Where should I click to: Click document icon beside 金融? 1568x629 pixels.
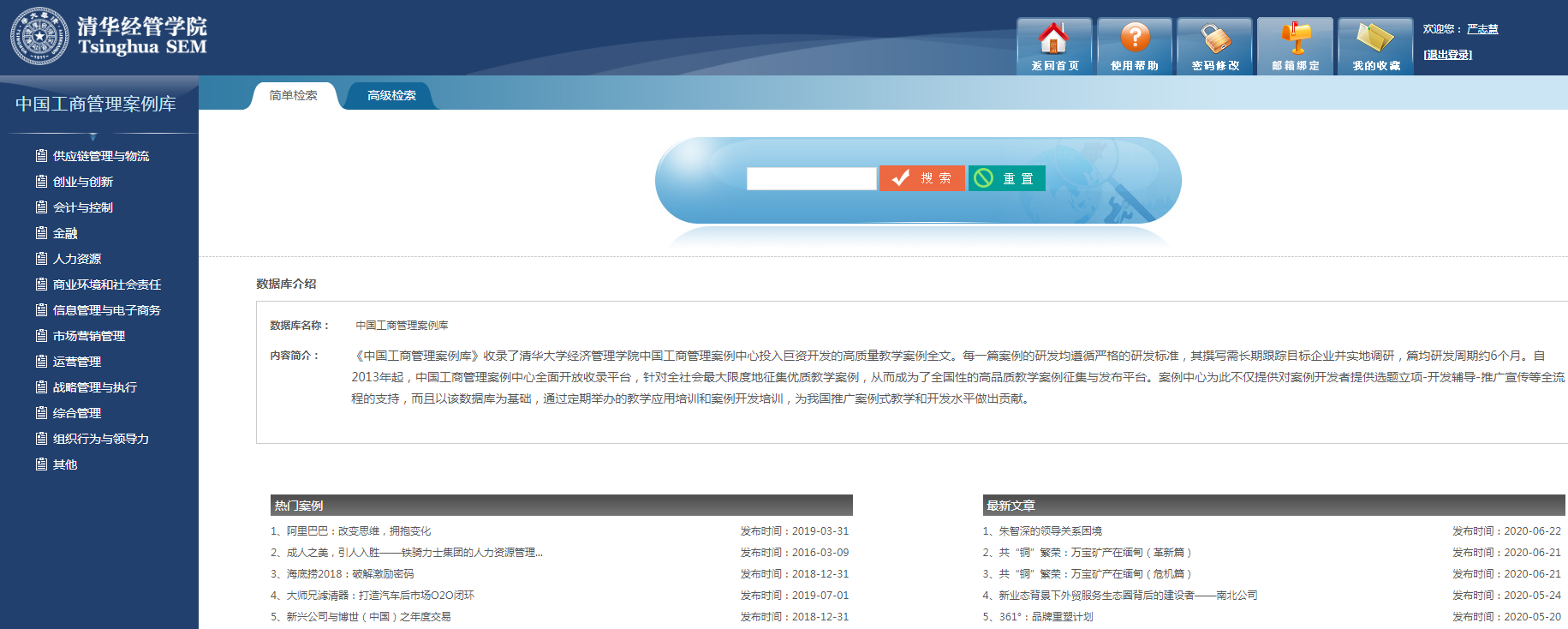41,233
